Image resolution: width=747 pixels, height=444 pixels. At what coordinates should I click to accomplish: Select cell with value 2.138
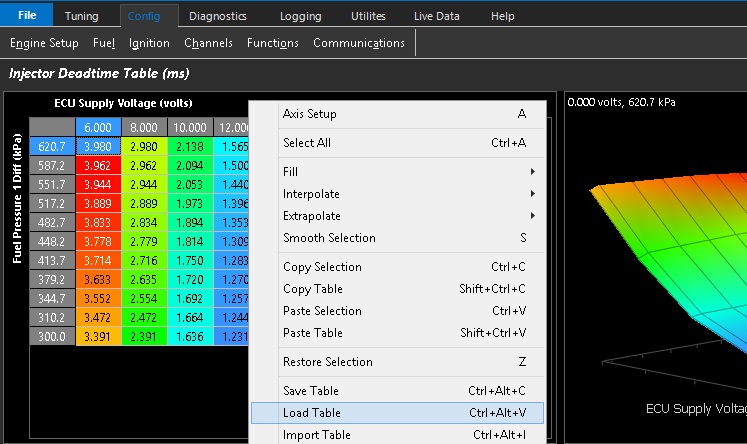(x=190, y=146)
